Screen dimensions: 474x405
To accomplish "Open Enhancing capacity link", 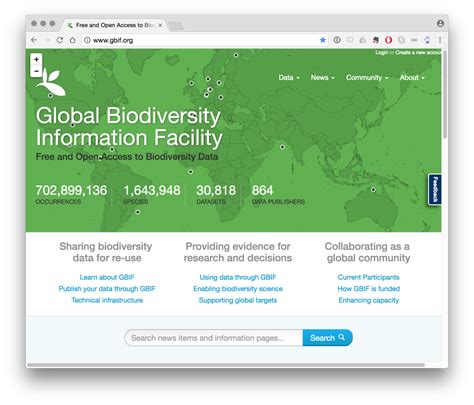I will pos(368,300).
